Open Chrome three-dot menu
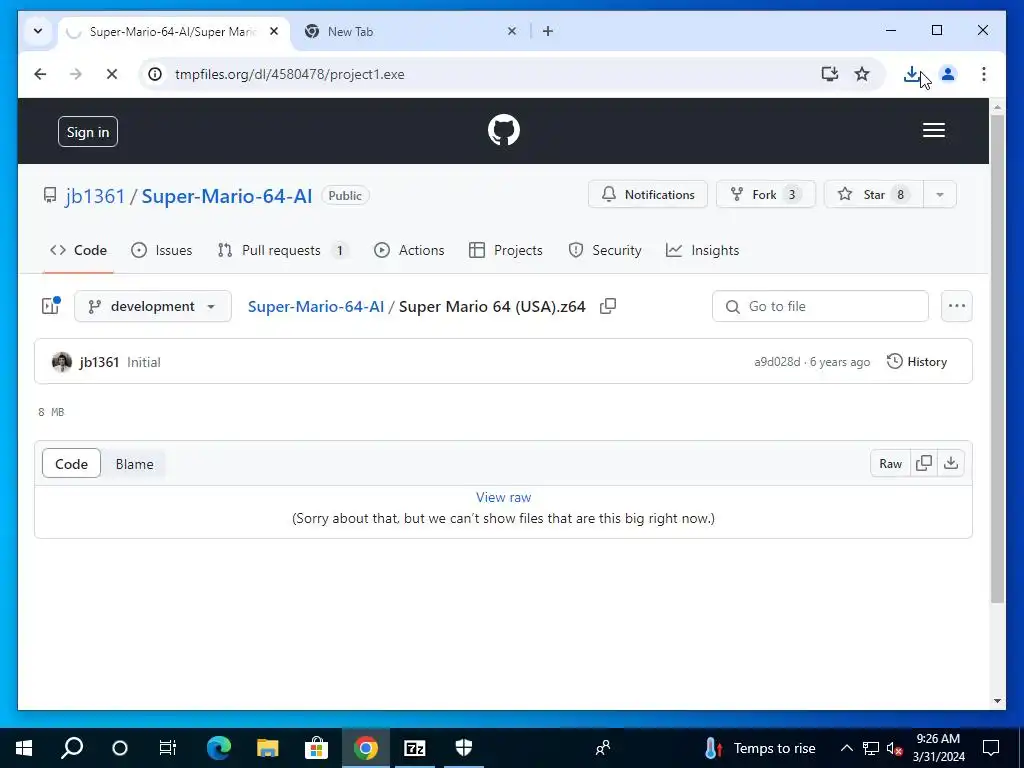The image size is (1024, 768). (984, 74)
